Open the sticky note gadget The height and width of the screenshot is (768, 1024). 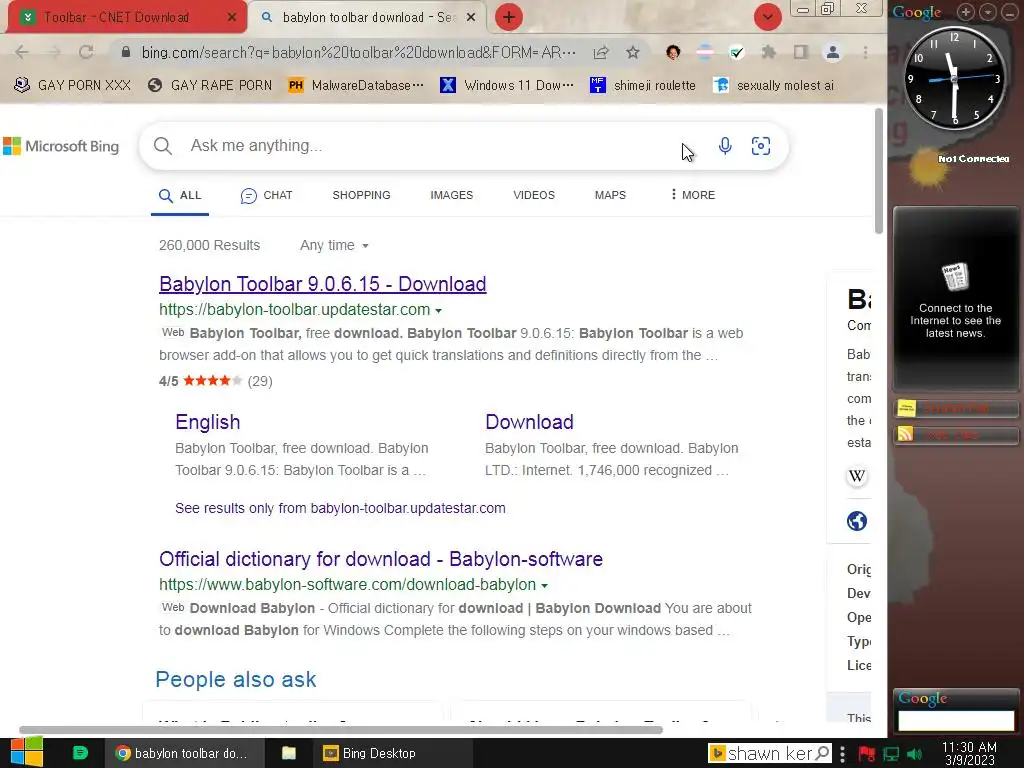pos(955,409)
